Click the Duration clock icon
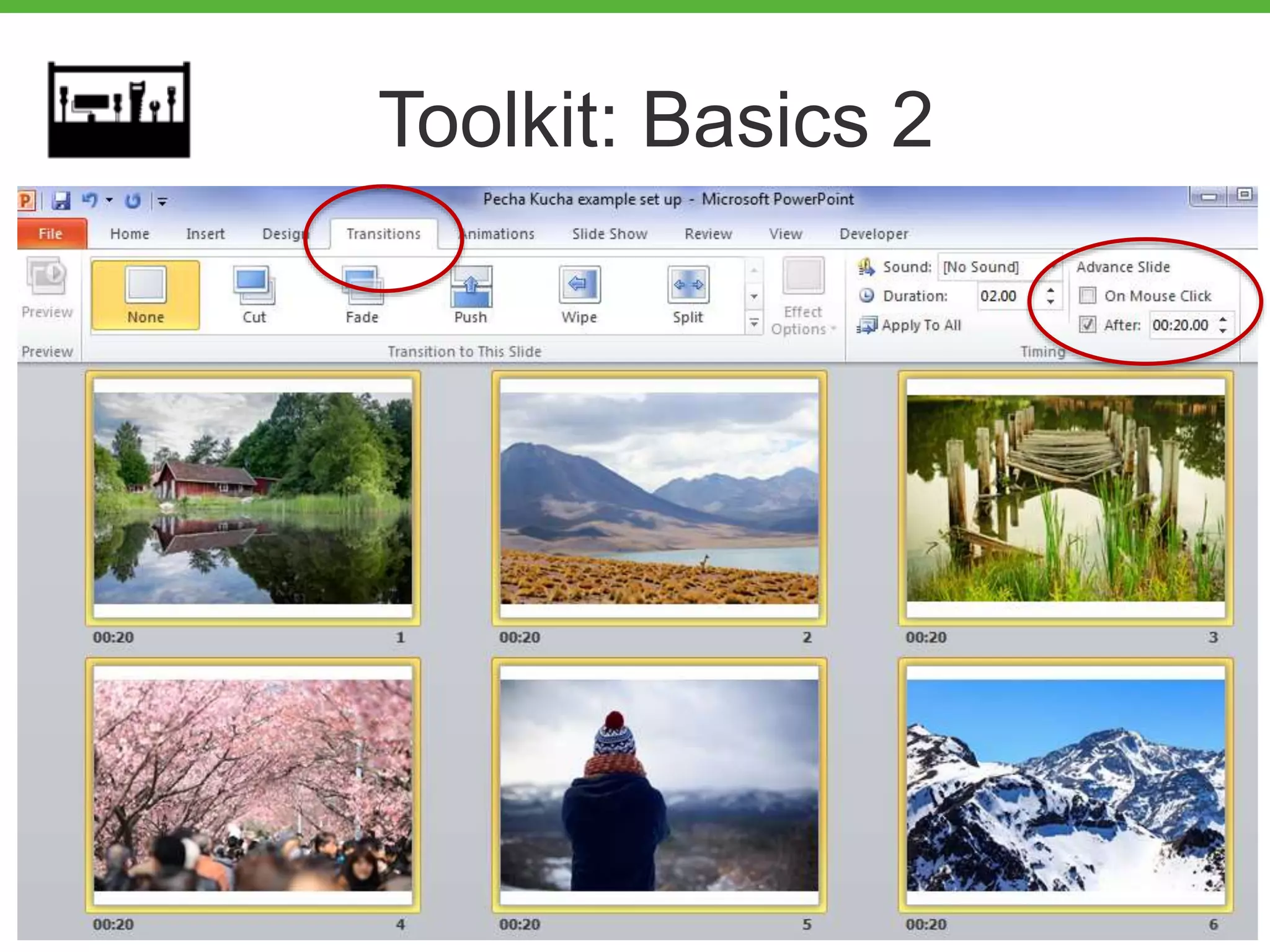The width and height of the screenshot is (1270, 952). [x=866, y=296]
